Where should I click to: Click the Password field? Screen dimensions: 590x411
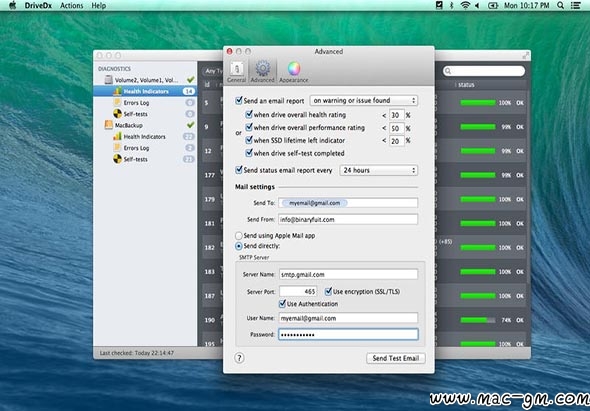click(348, 334)
